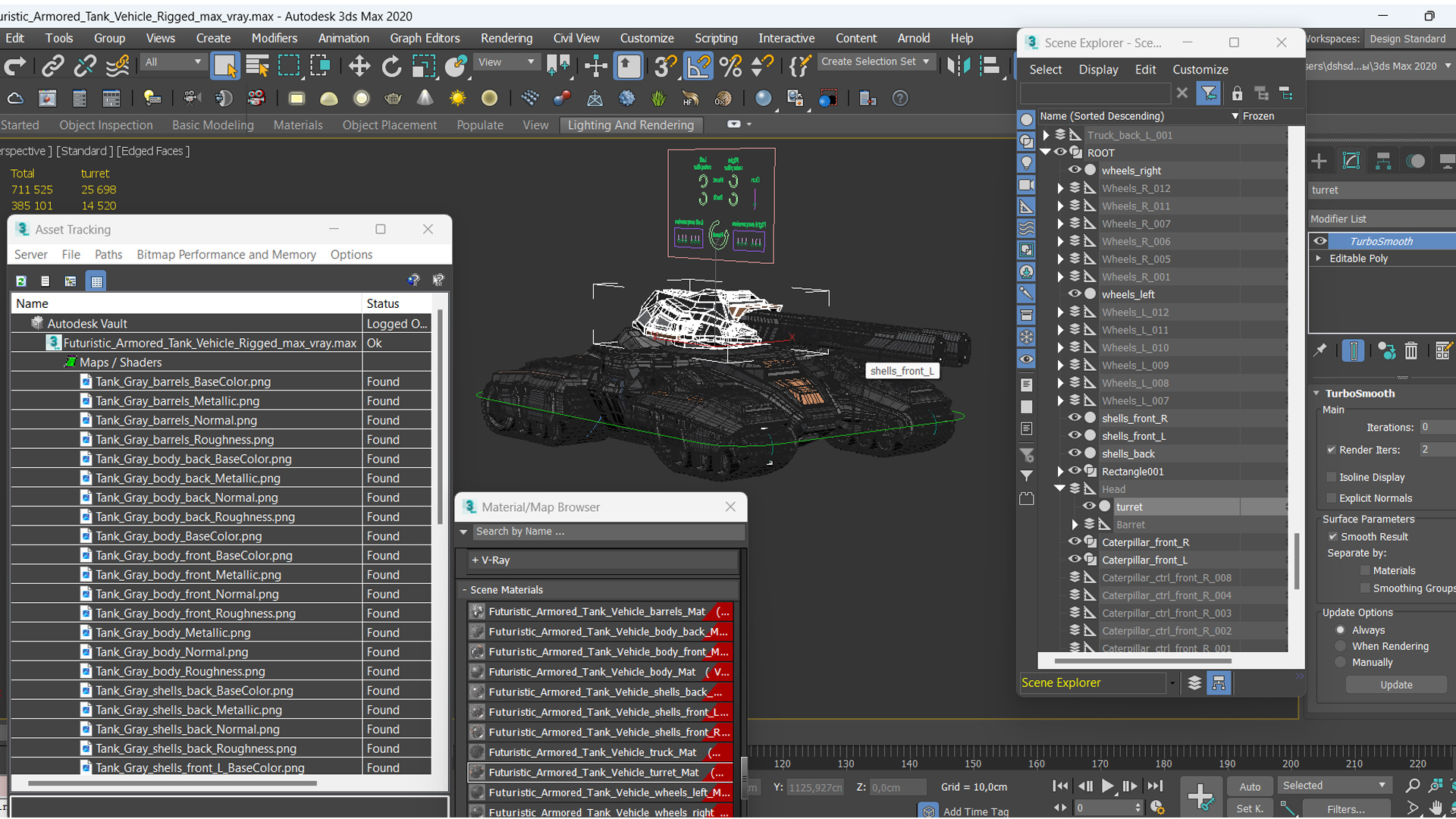The height and width of the screenshot is (819, 1456).
Task: Hide the turret object in Scene Explorer
Action: [1088, 507]
